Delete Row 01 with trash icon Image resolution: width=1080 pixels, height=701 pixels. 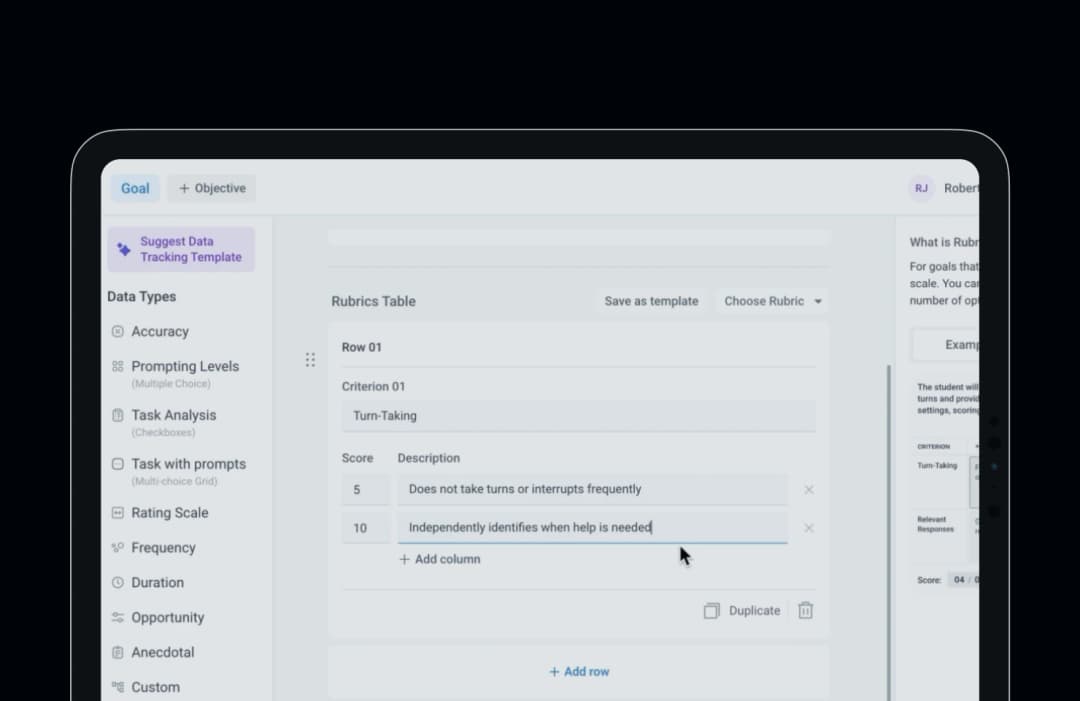click(805, 610)
